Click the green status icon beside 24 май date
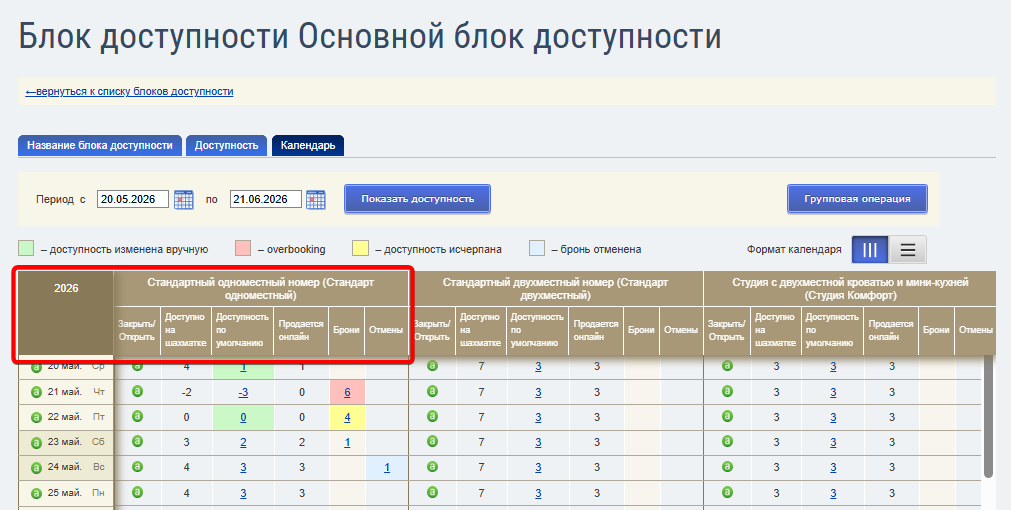The image size is (1011, 510). (x=36, y=467)
